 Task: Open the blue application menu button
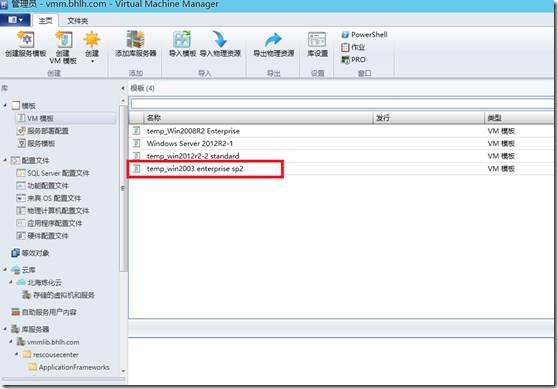[15, 20]
